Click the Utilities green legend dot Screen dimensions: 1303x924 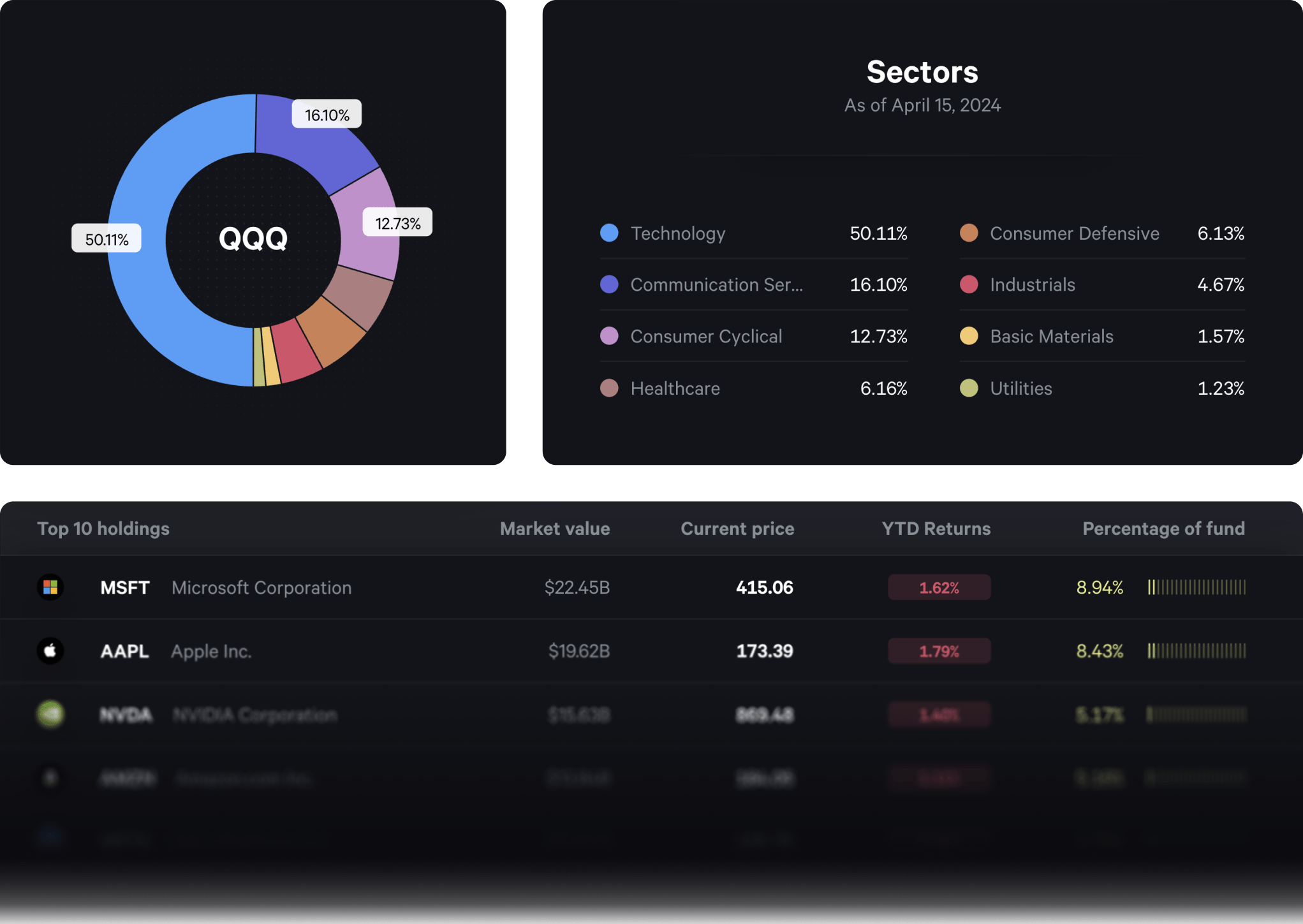pyautogui.click(x=968, y=388)
